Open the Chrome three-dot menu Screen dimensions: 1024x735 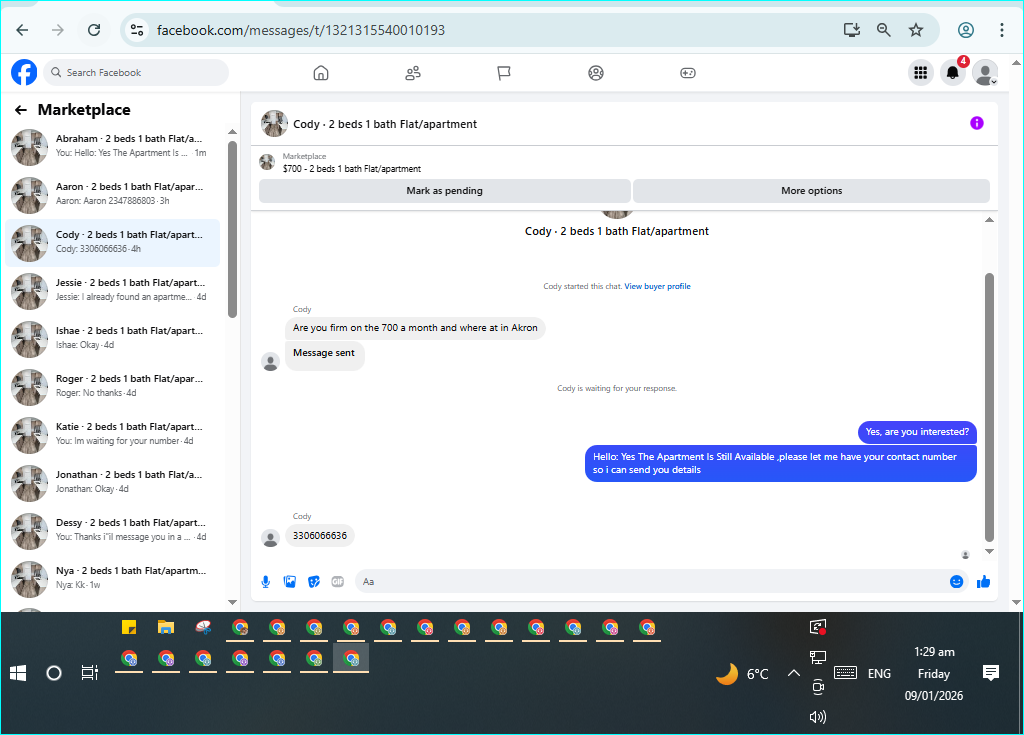pyautogui.click(x=1002, y=30)
